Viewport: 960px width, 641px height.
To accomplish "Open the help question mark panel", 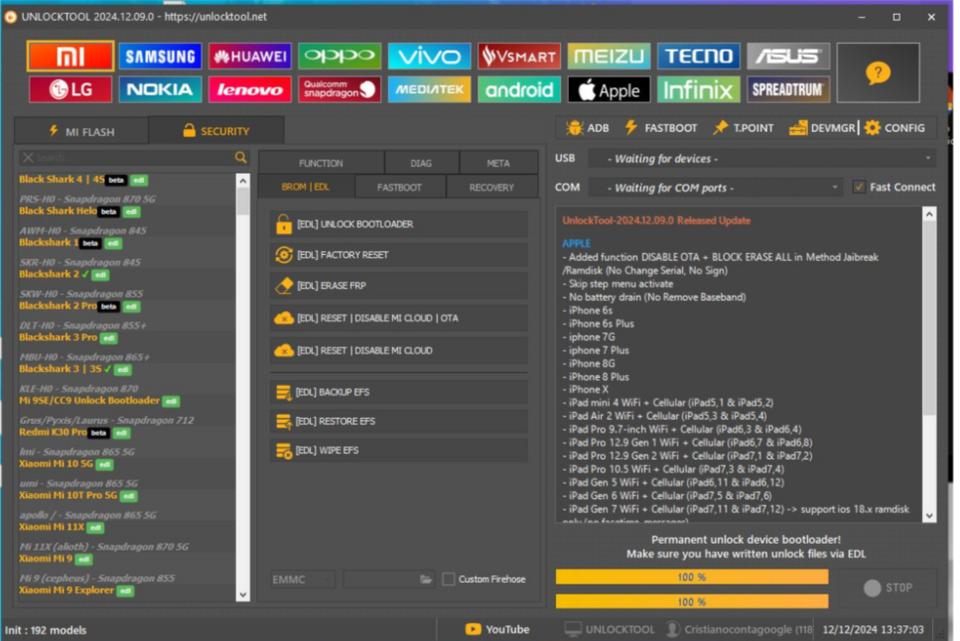I will pos(878,73).
